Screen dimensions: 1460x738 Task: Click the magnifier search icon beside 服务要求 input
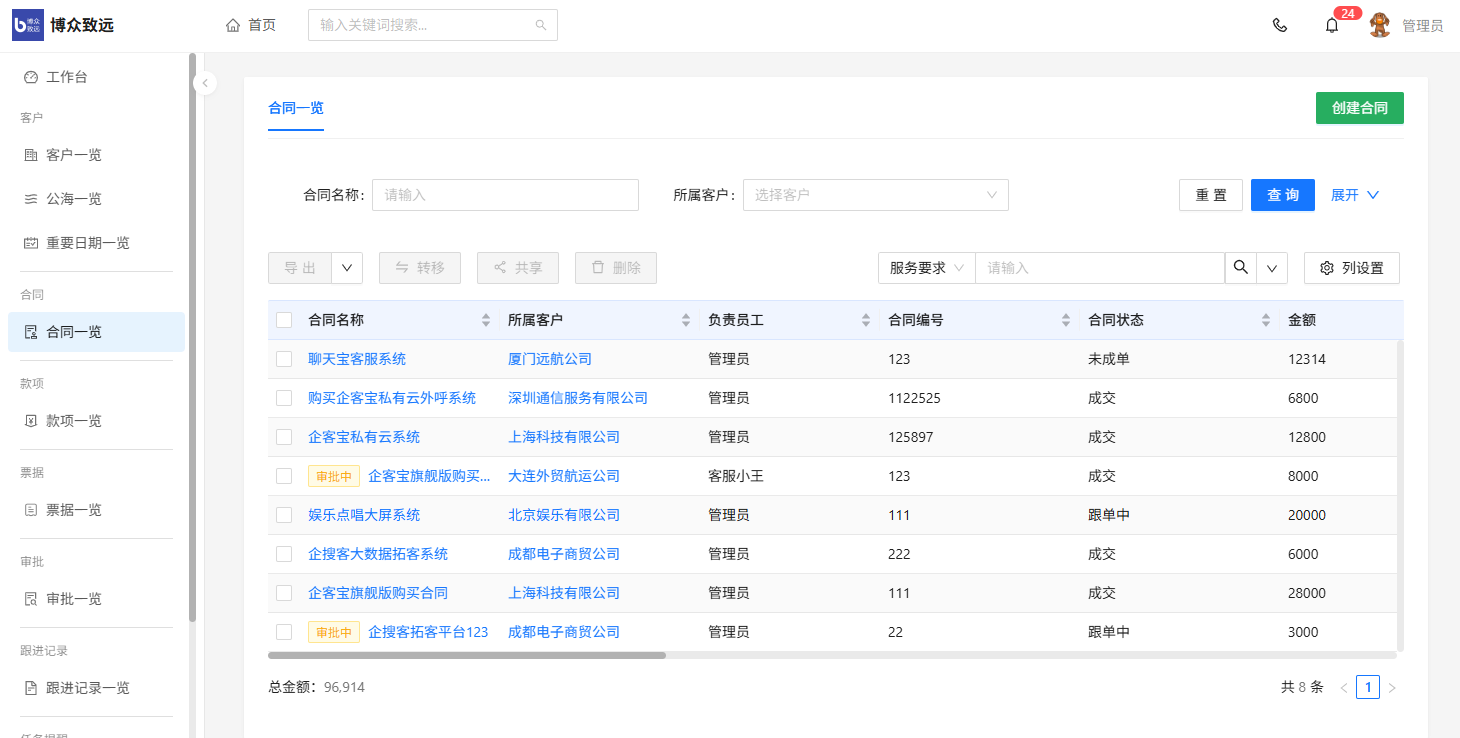1241,268
